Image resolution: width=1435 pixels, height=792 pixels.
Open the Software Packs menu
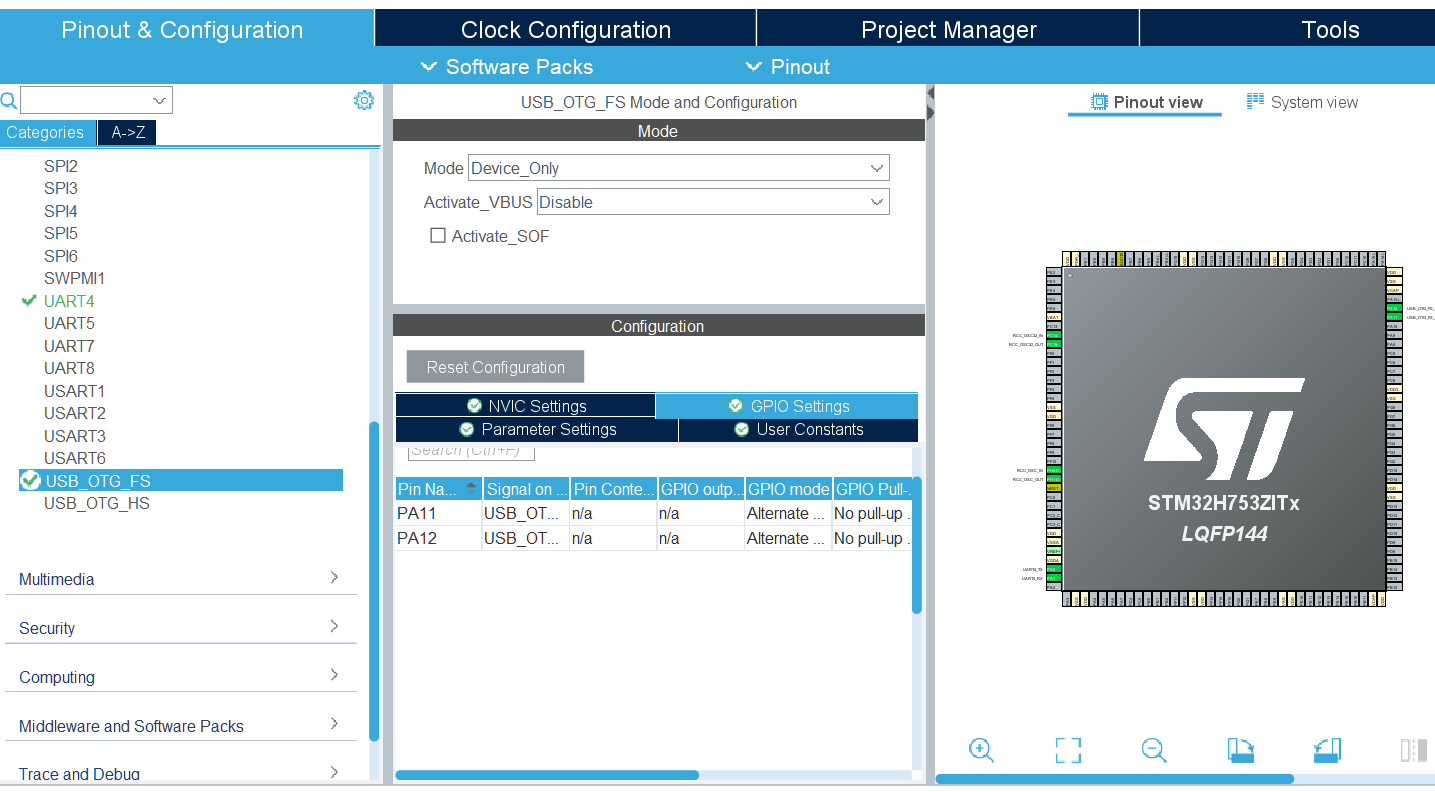(507, 67)
